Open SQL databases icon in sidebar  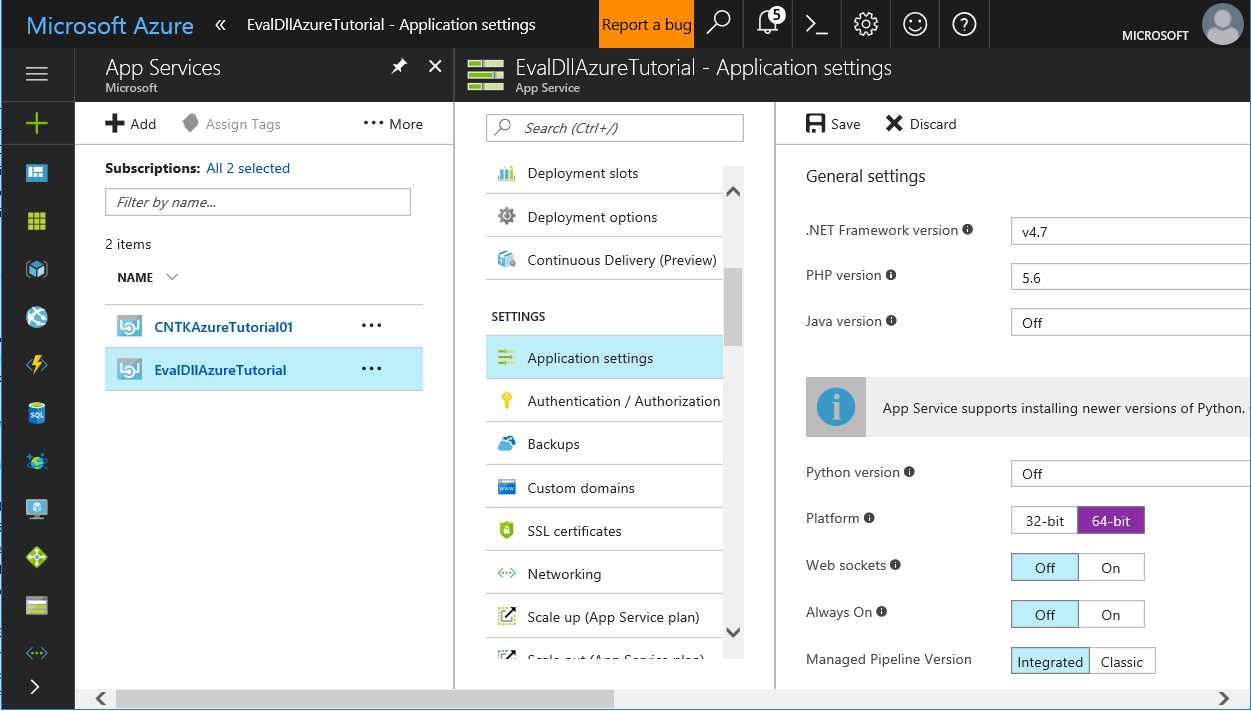click(37, 413)
